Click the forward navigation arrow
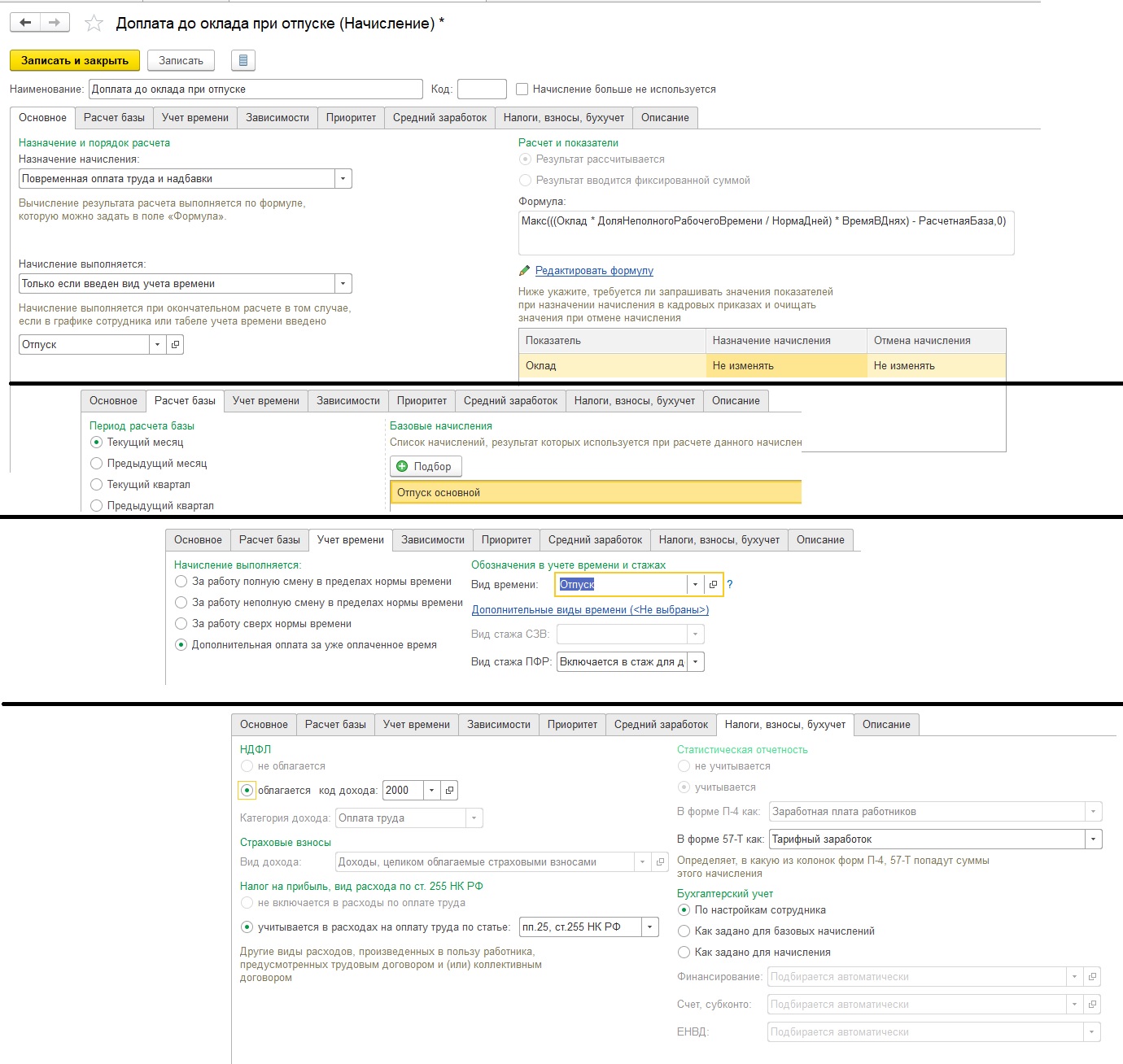 [x=55, y=23]
